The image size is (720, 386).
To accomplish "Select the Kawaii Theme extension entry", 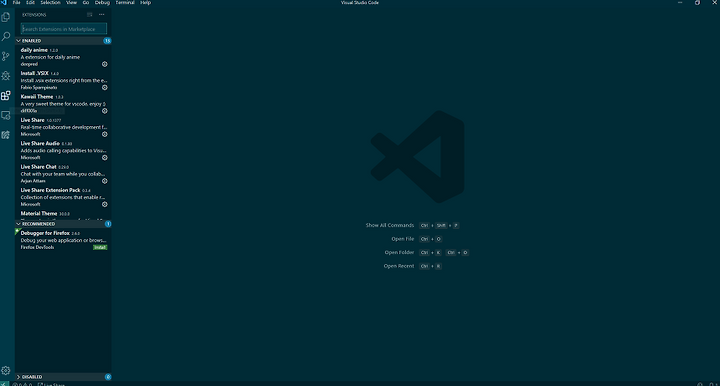I will pyautogui.click(x=63, y=104).
